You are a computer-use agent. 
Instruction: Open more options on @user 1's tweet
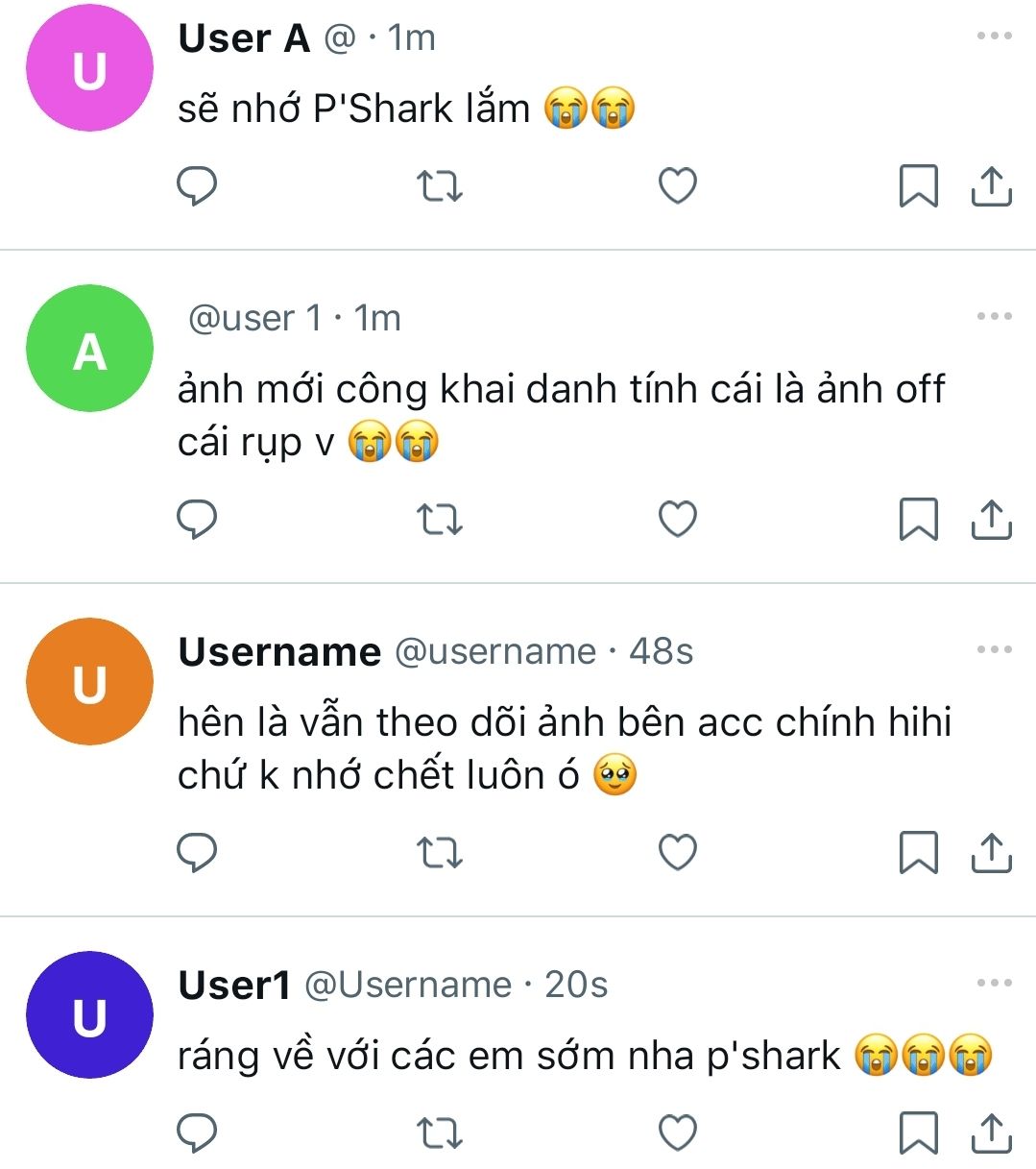995,316
